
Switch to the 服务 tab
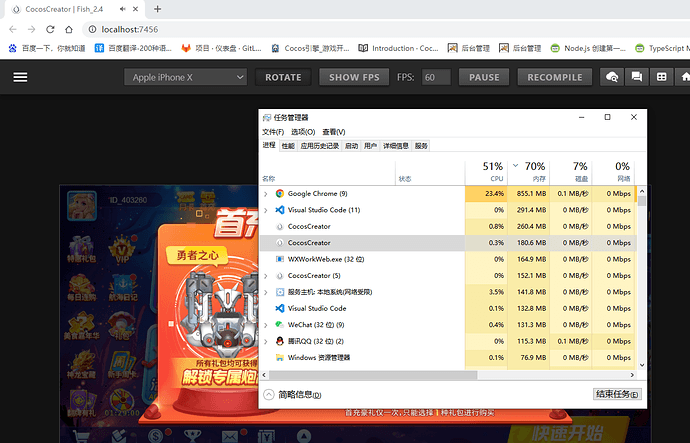coord(421,146)
